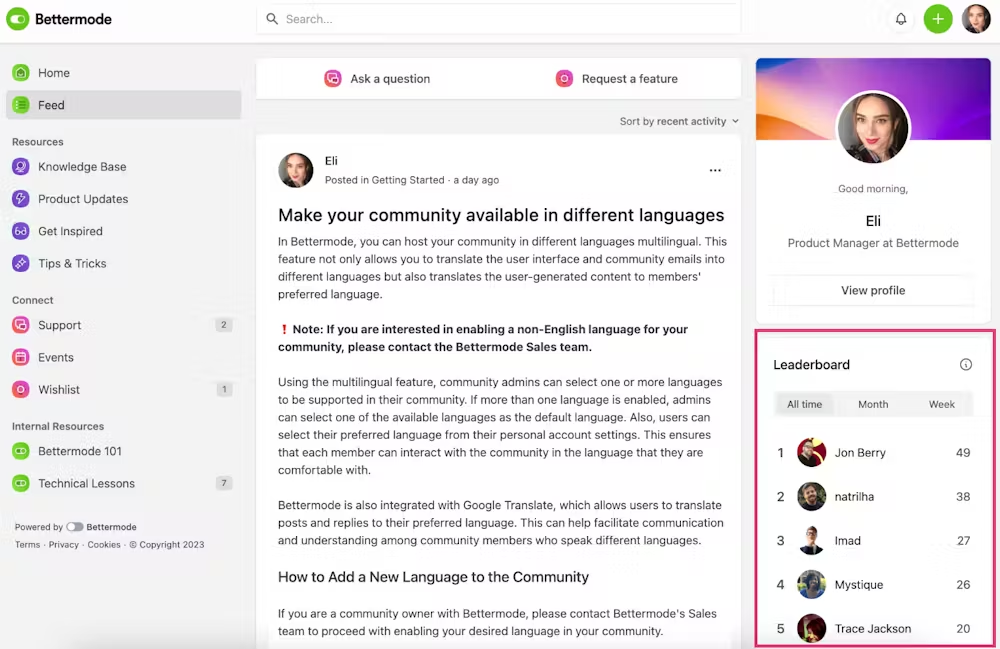Open Knowledge Base from the sidebar
The width and height of the screenshot is (1000, 649).
[80, 166]
